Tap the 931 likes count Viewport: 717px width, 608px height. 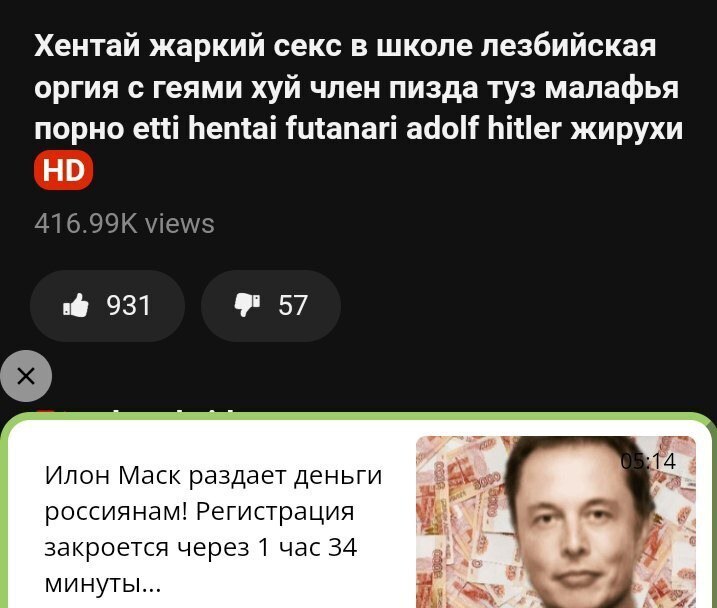click(128, 305)
